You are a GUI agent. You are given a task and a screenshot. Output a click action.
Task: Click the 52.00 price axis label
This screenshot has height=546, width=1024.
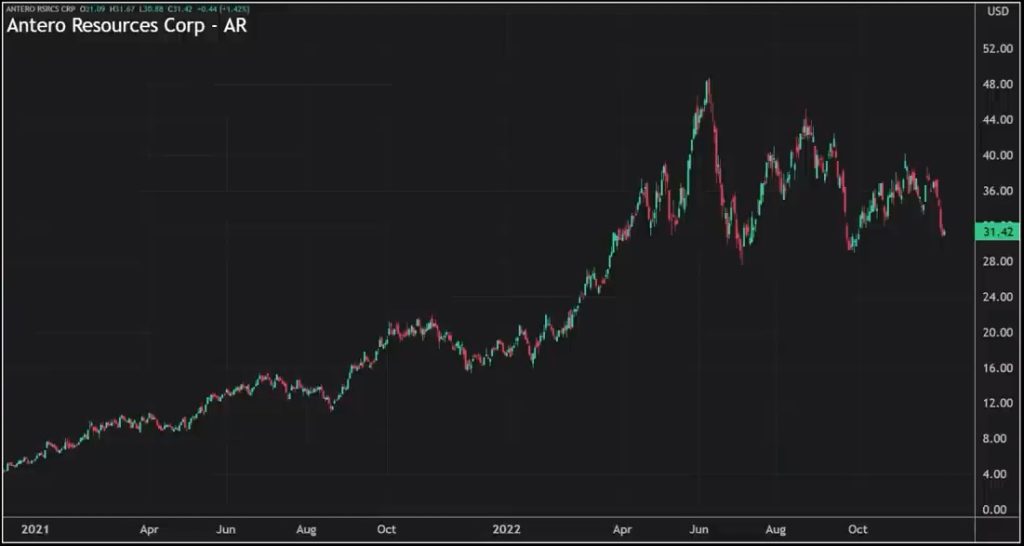click(997, 49)
